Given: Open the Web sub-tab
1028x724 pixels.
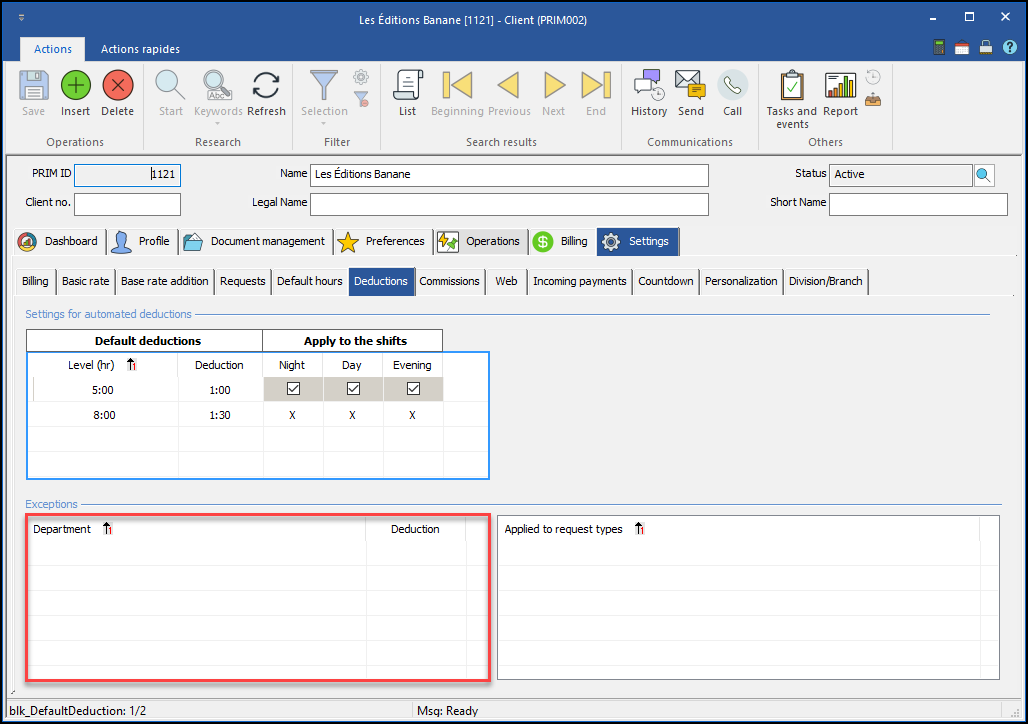Looking at the screenshot, I should pos(506,281).
